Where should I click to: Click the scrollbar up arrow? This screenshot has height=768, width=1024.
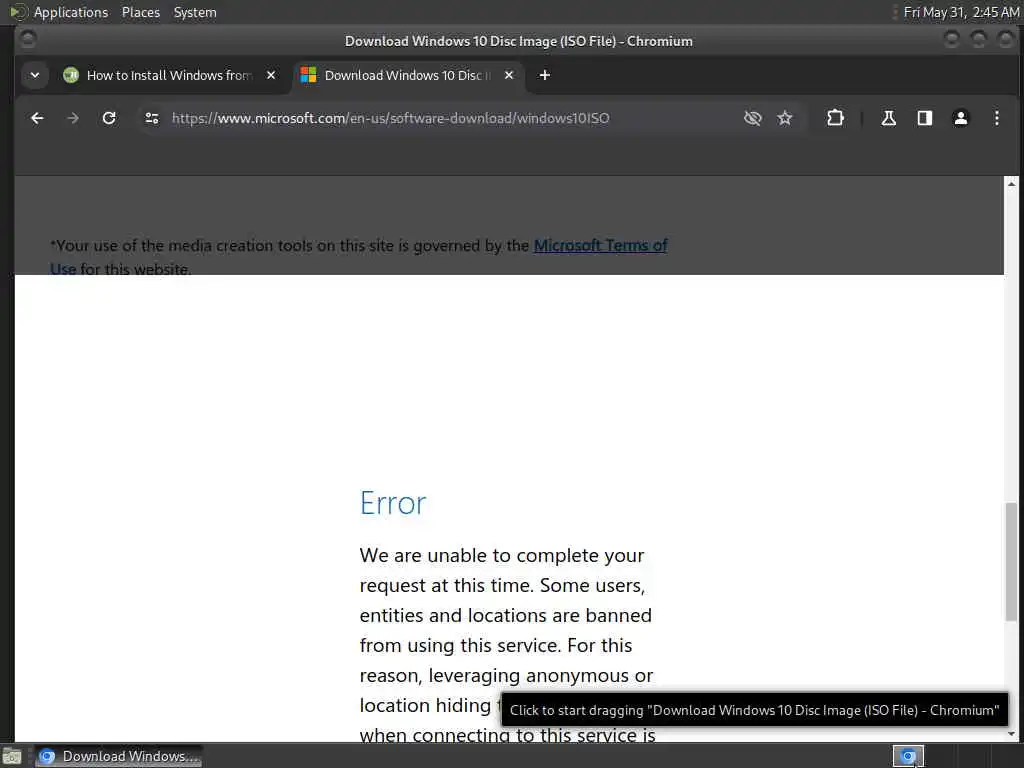[x=1011, y=184]
